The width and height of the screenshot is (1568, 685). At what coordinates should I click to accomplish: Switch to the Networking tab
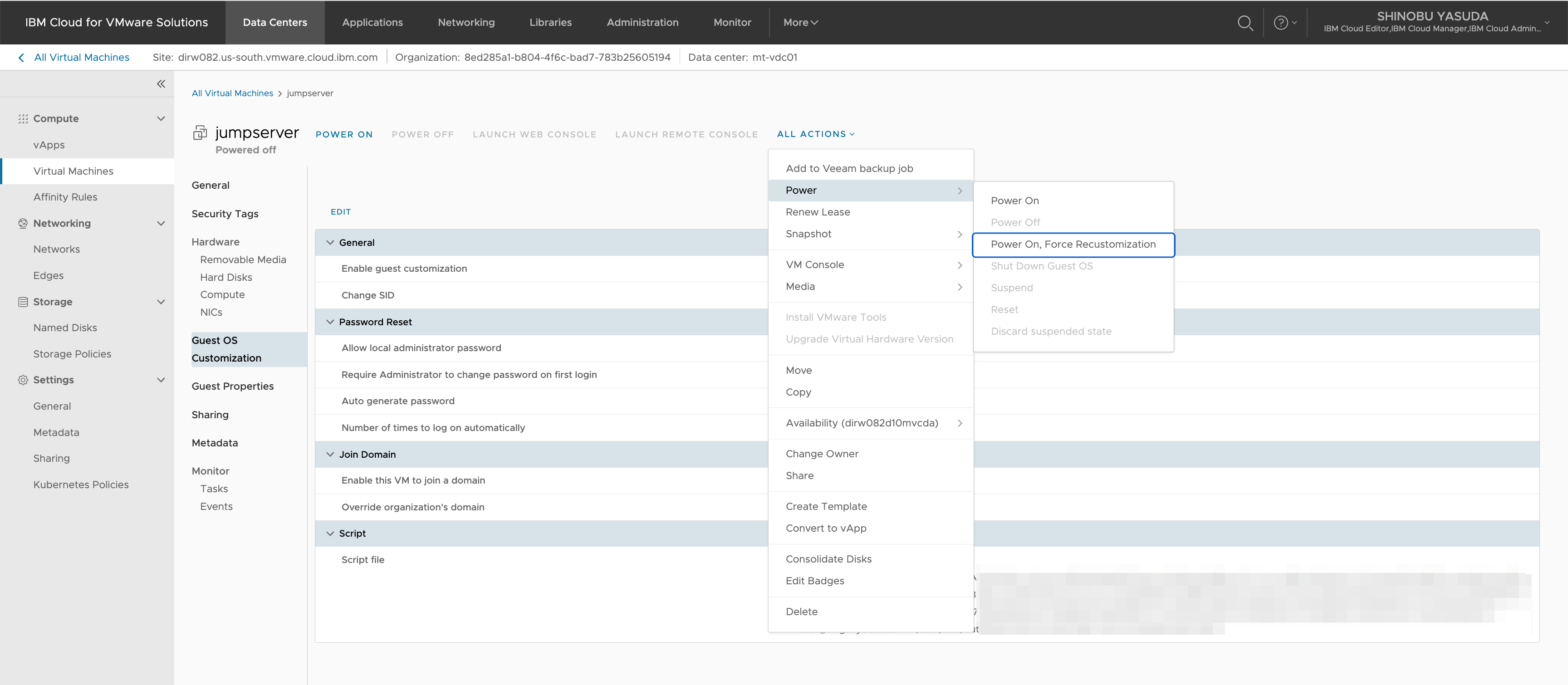pyautogui.click(x=465, y=23)
